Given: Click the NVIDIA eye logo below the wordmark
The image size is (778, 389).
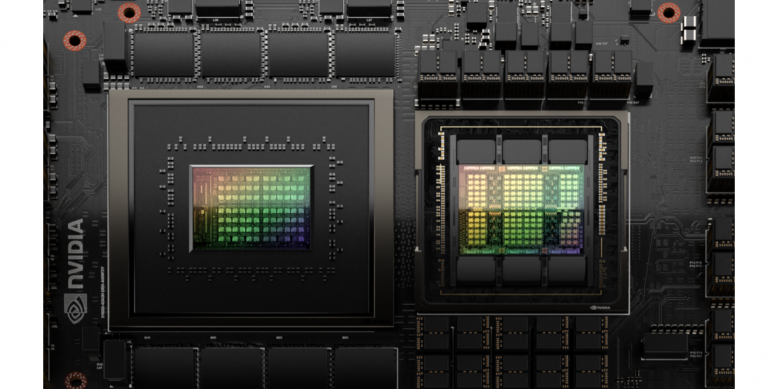Looking at the screenshot, I should pyautogui.click(x=75, y=308).
